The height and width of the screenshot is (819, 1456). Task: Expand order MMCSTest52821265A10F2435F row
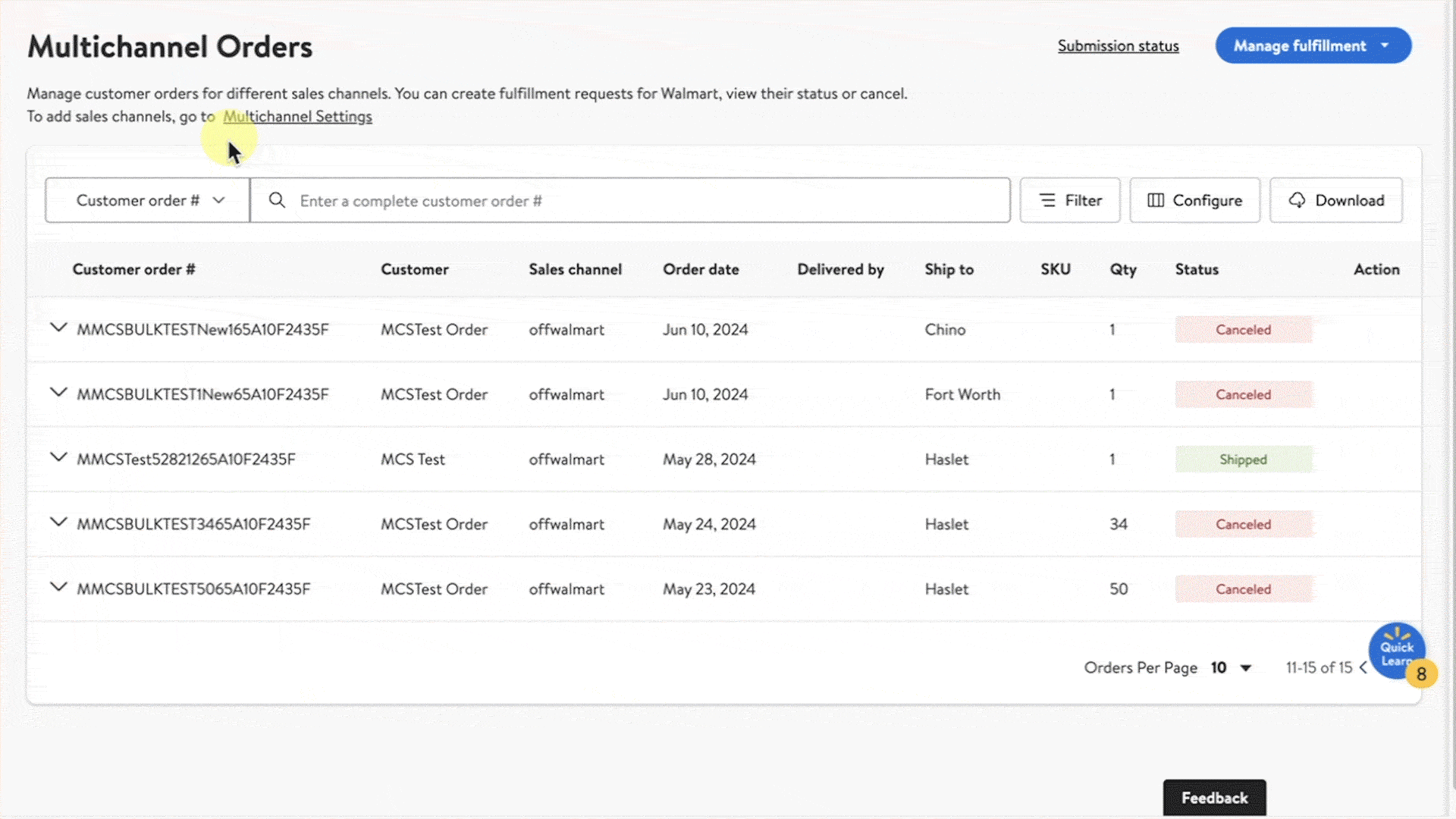click(x=58, y=458)
